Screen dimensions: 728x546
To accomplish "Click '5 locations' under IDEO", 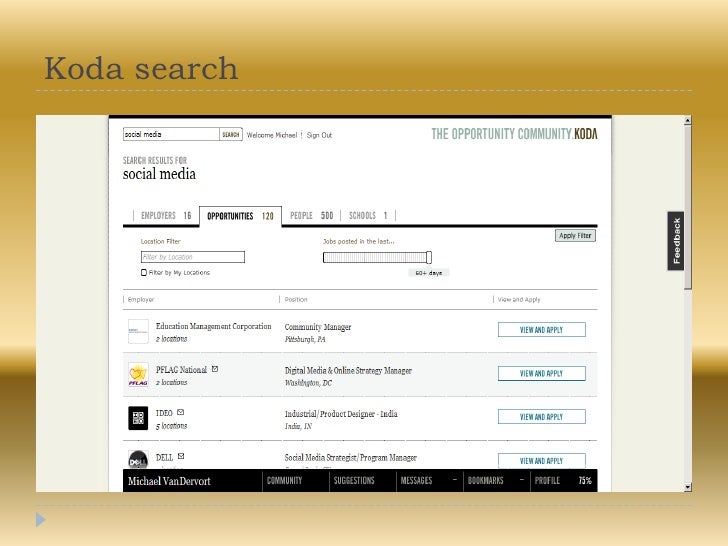I will click(171, 426).
